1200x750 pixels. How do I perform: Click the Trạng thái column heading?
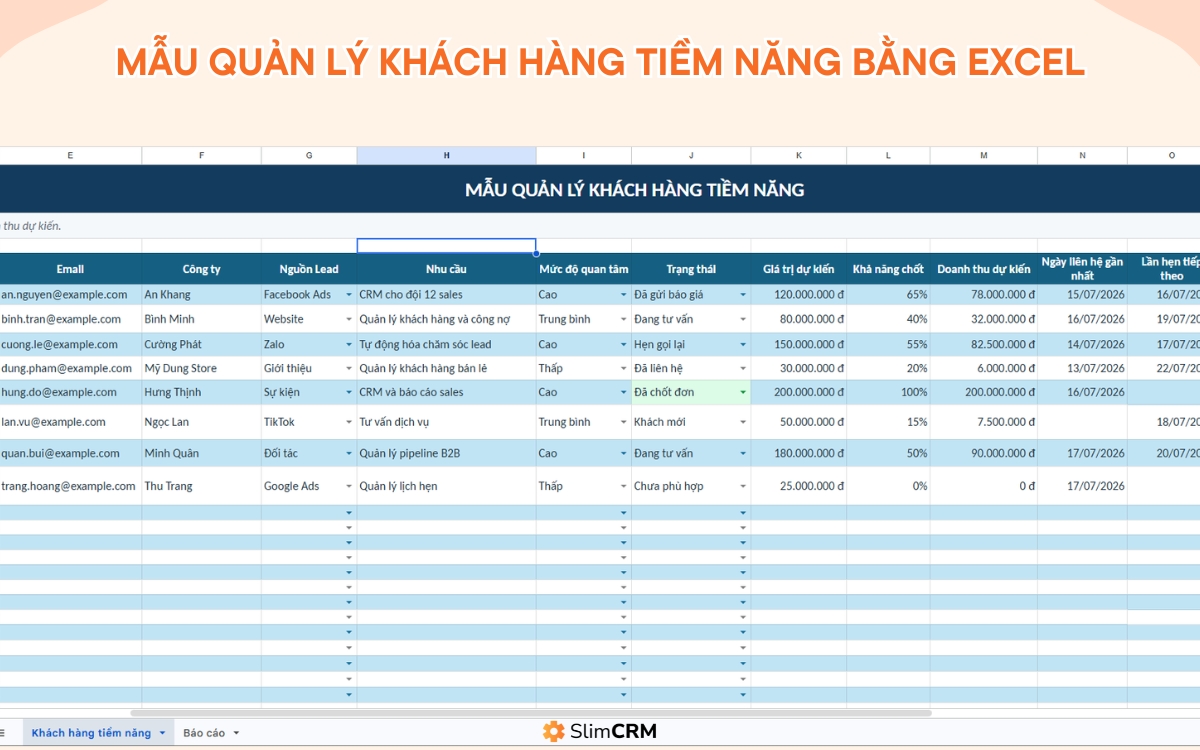click(x=691, y=269)
